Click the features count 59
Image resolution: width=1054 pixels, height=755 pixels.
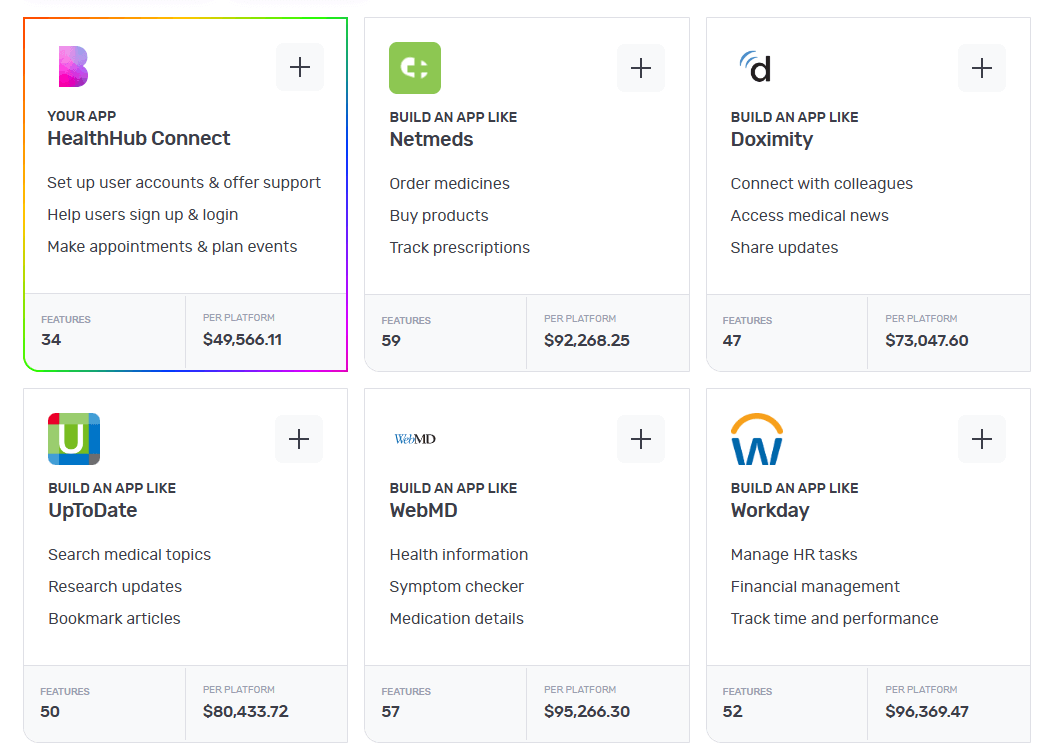point(391,340)
